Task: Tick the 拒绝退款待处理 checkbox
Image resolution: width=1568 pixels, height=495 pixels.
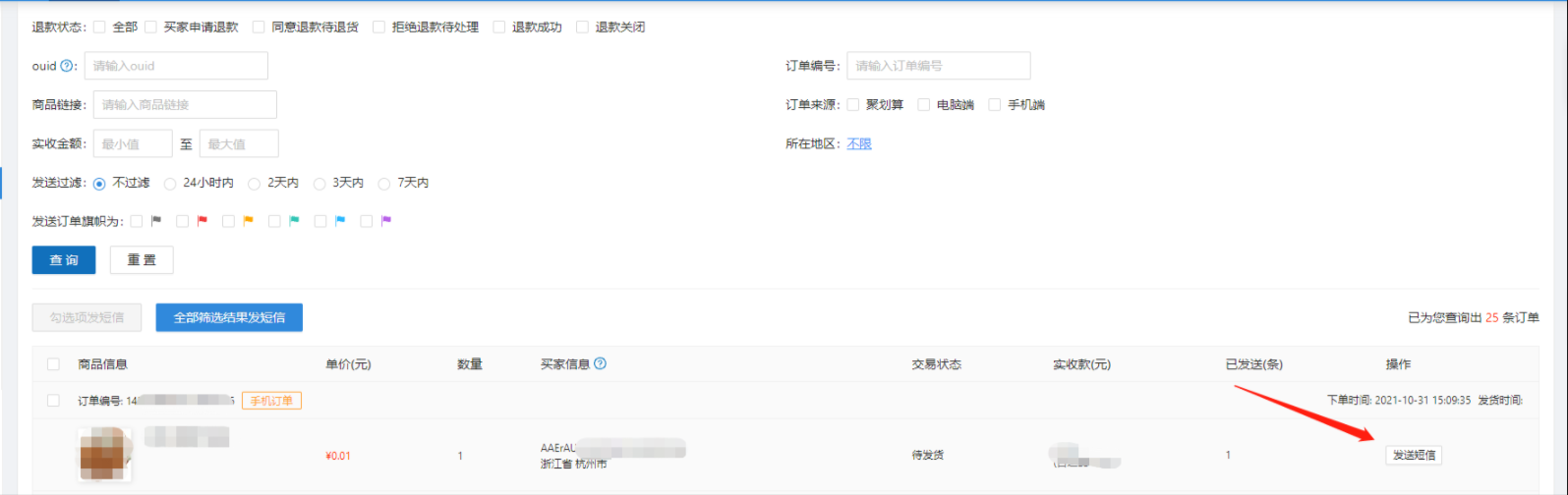Action: pos(378,27)
